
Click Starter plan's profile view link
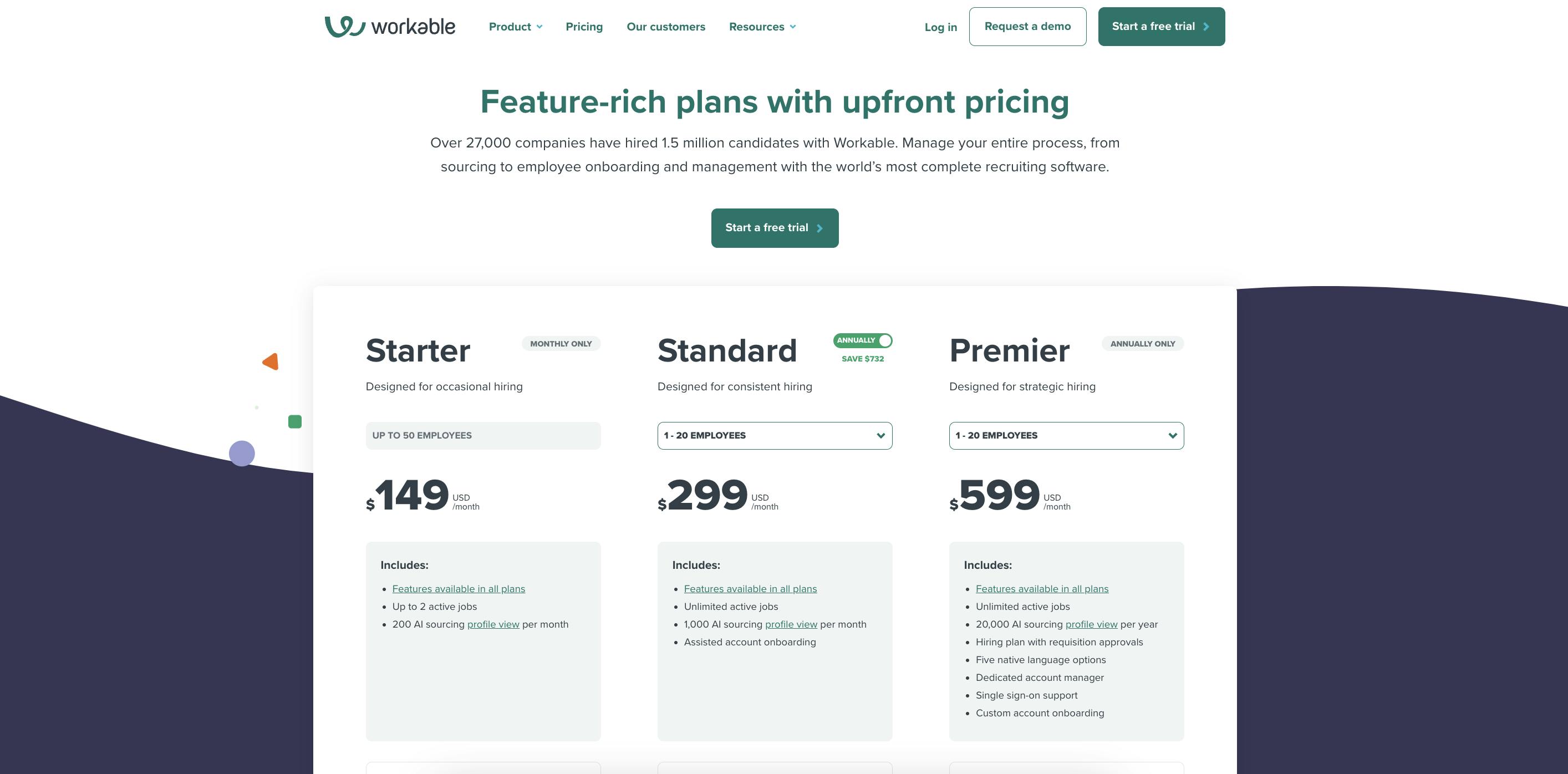tap(493, 624)
